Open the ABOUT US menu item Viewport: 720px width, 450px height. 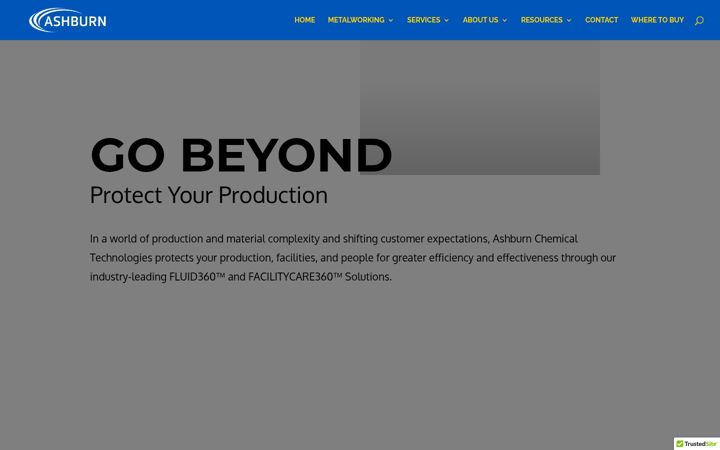pyautogui.click(x=480, y=20)
